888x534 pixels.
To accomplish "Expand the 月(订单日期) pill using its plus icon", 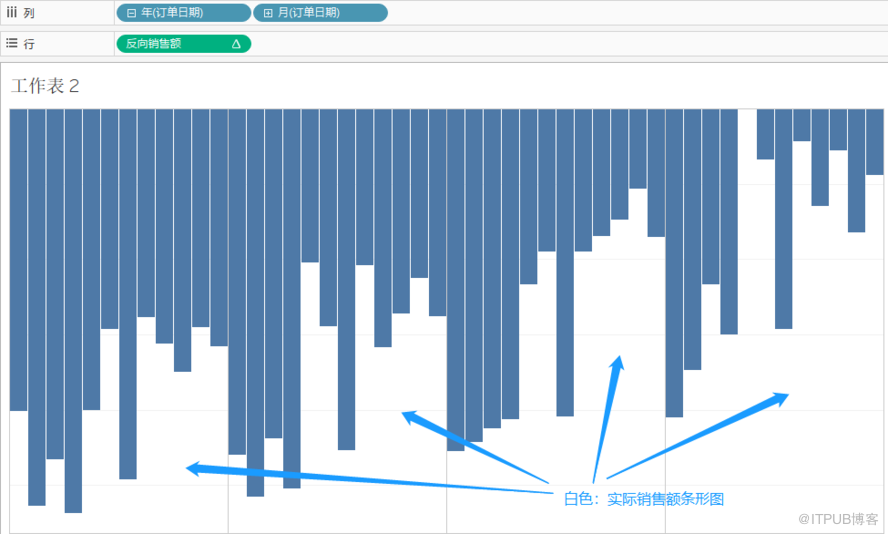I will coord(268,13).
